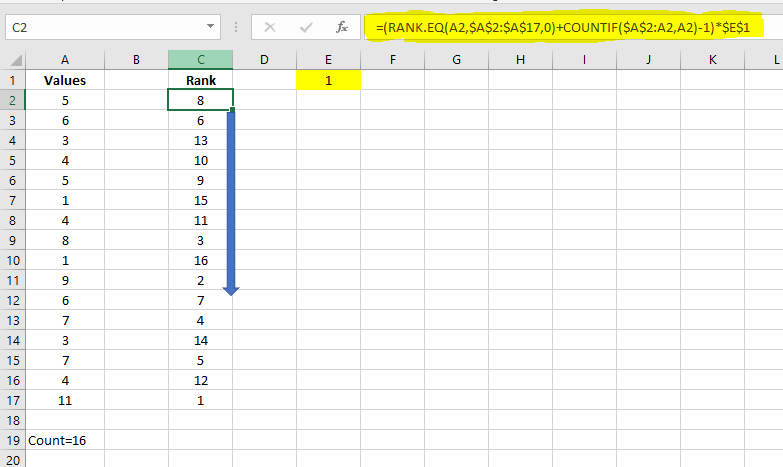Click cell C3 with value 6
The height and width of the screenshot is (467, 783).
pos(201,120)
